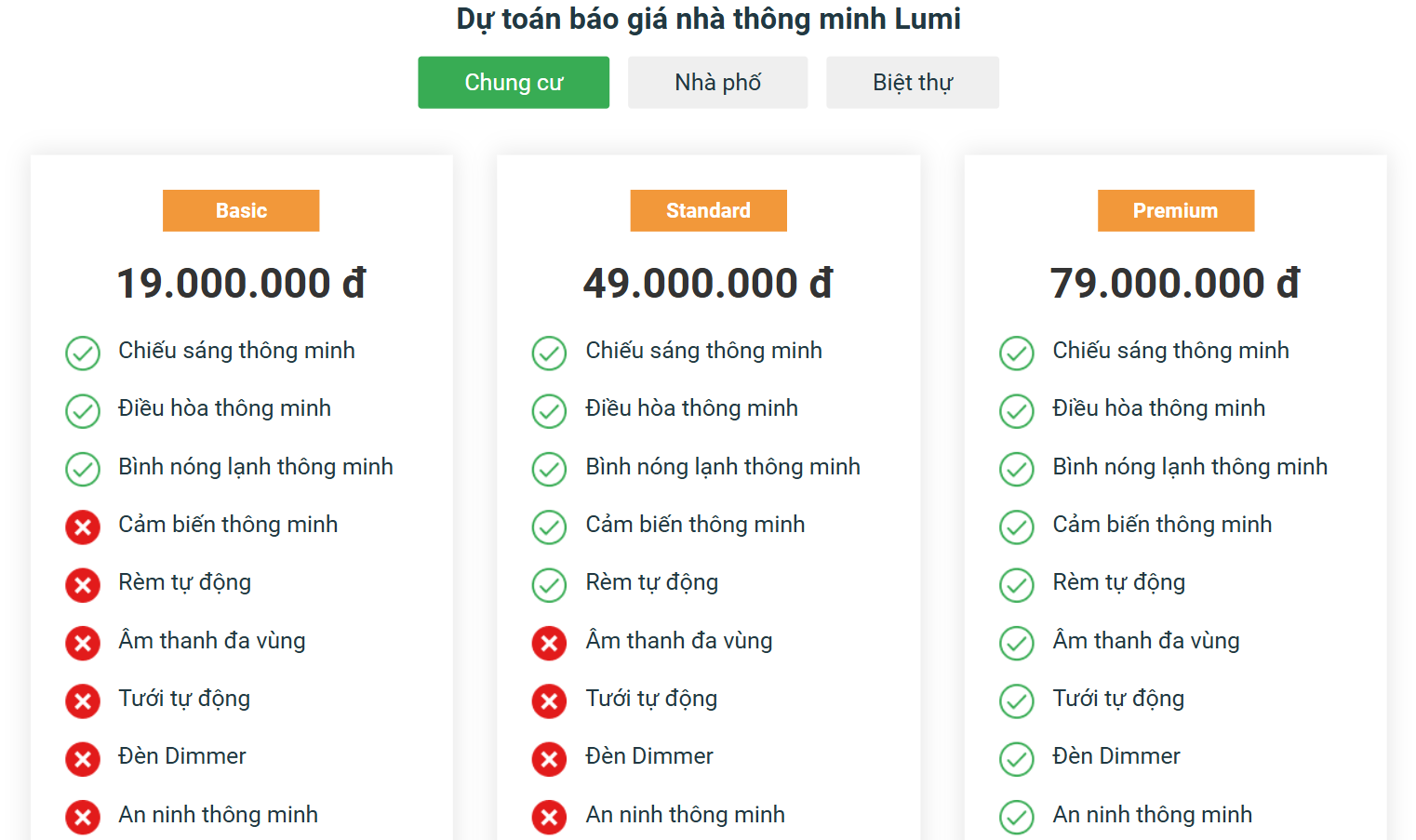This screenshot has width=1416, height=840.
Task: Click the 19.000.000 đ price text
Action: pyautogui.click(x=241, y=282)
